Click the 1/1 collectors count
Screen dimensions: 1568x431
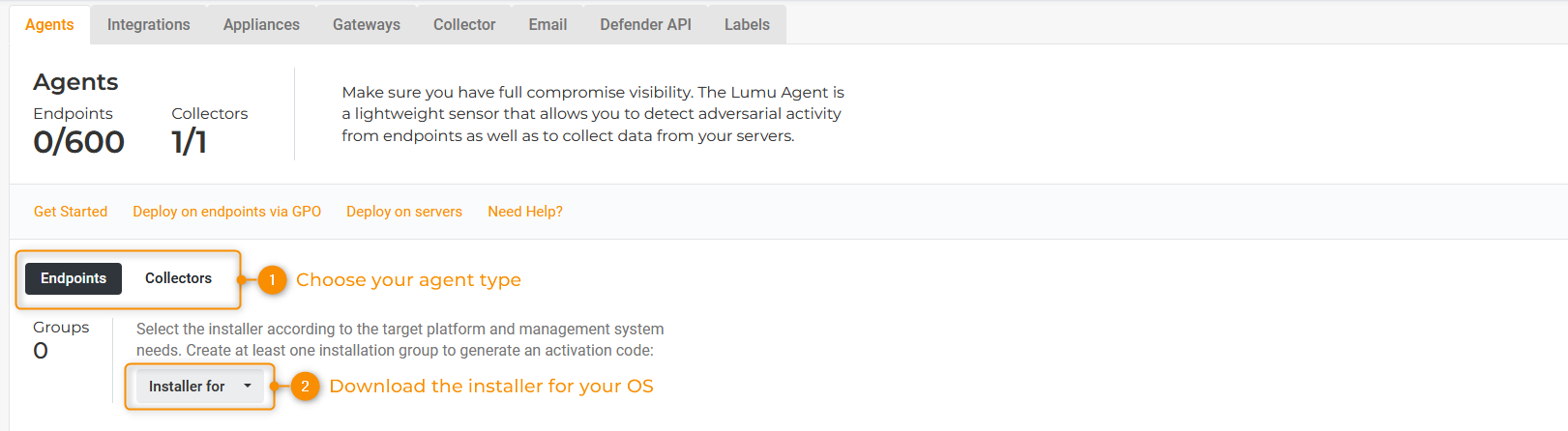189,142
